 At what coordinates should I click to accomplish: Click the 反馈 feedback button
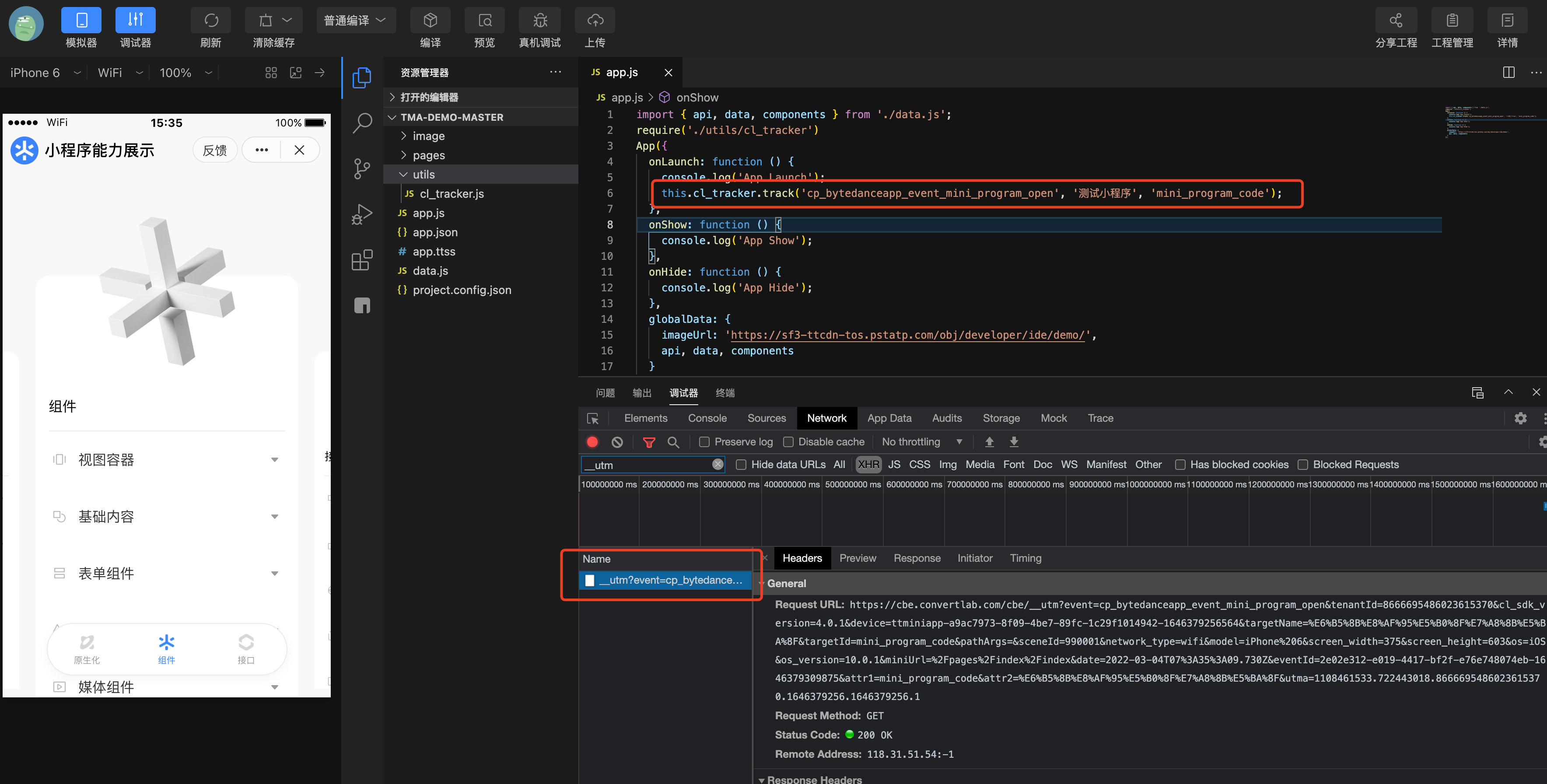(215, 150)
